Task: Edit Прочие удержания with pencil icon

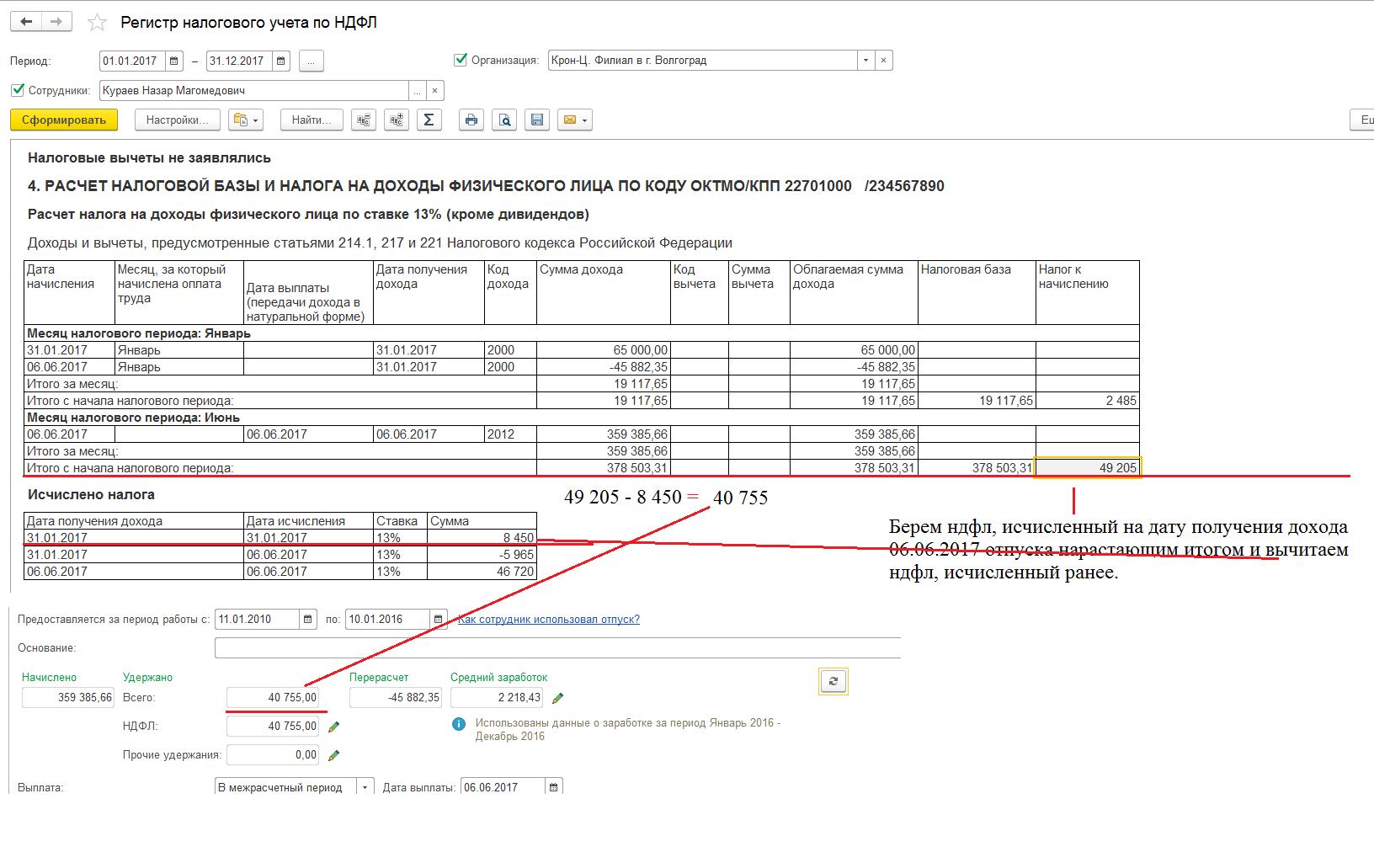Action: pyautogui.click(x=334, y=755)
